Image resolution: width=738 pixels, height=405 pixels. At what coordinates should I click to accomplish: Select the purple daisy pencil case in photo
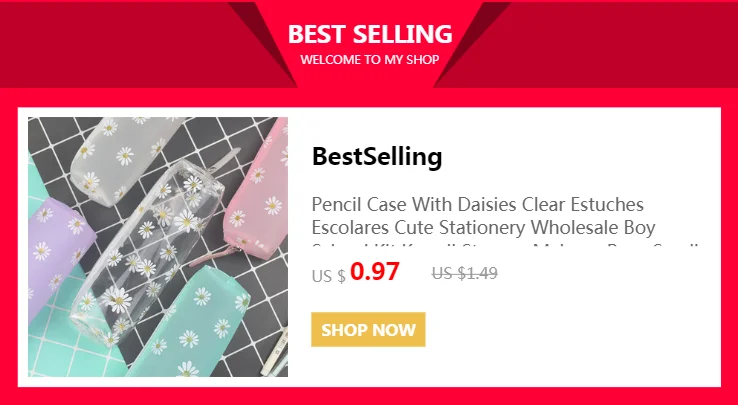pos(59,254)
